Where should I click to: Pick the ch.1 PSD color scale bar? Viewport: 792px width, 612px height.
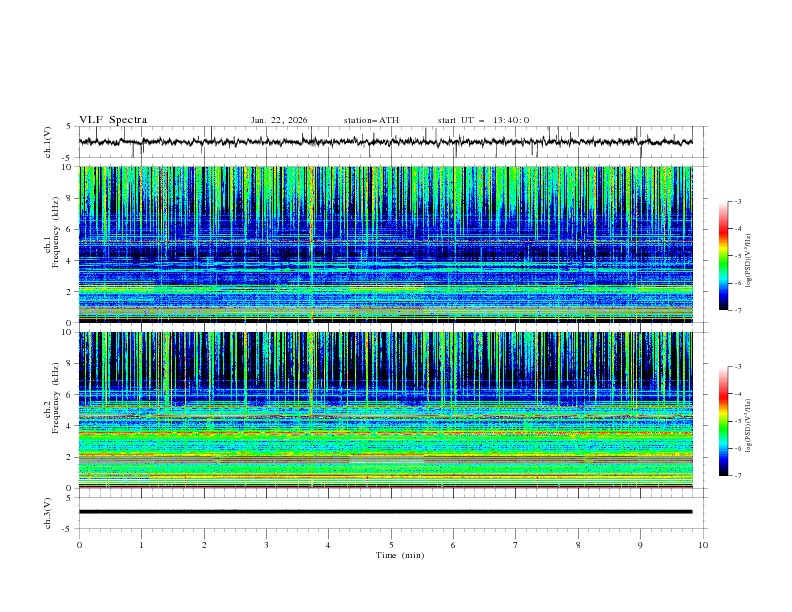pyautogui.click(x=723, y=256)
